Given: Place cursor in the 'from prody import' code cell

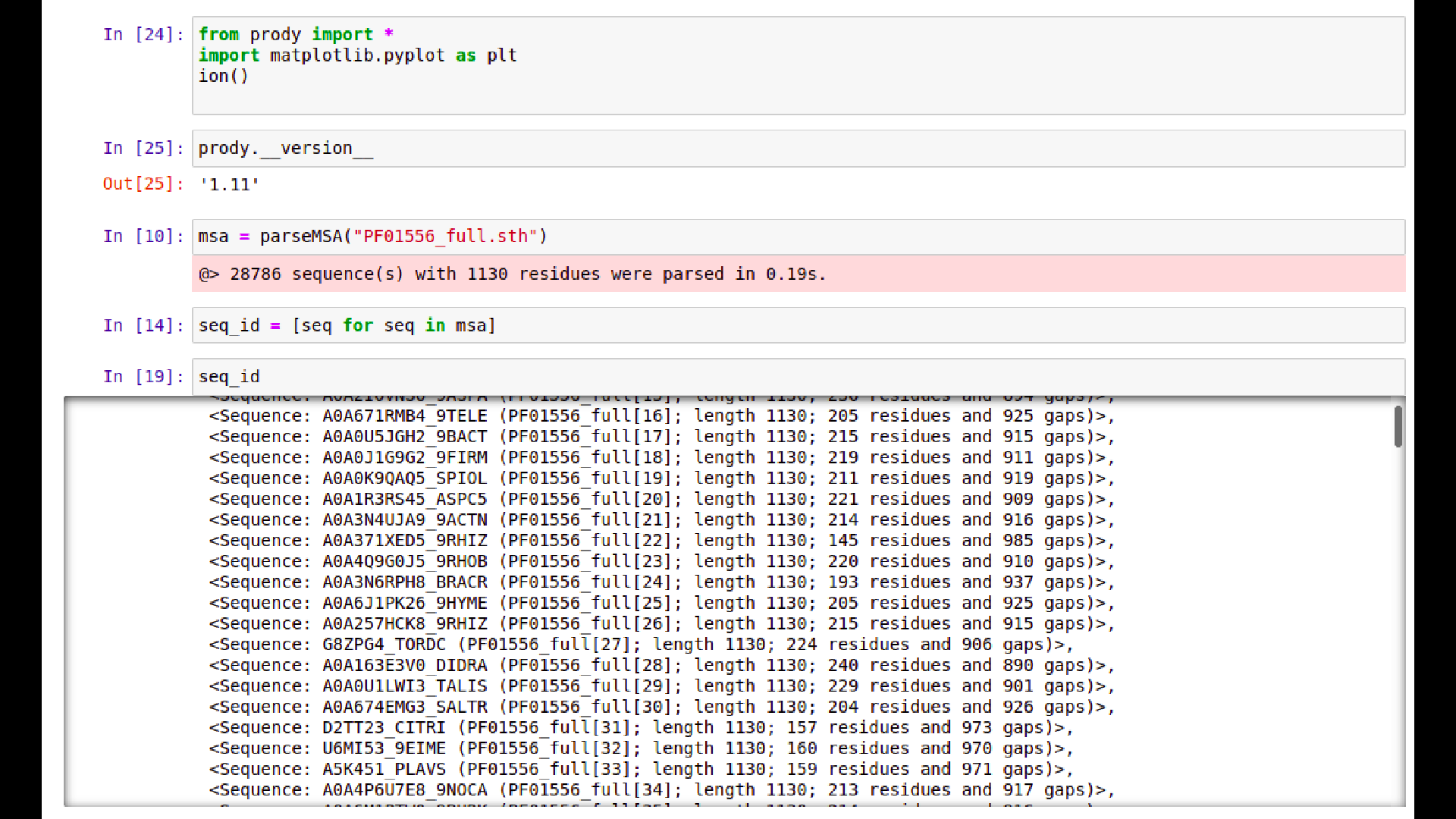Looking at the screenshot, I should [531, 55].
